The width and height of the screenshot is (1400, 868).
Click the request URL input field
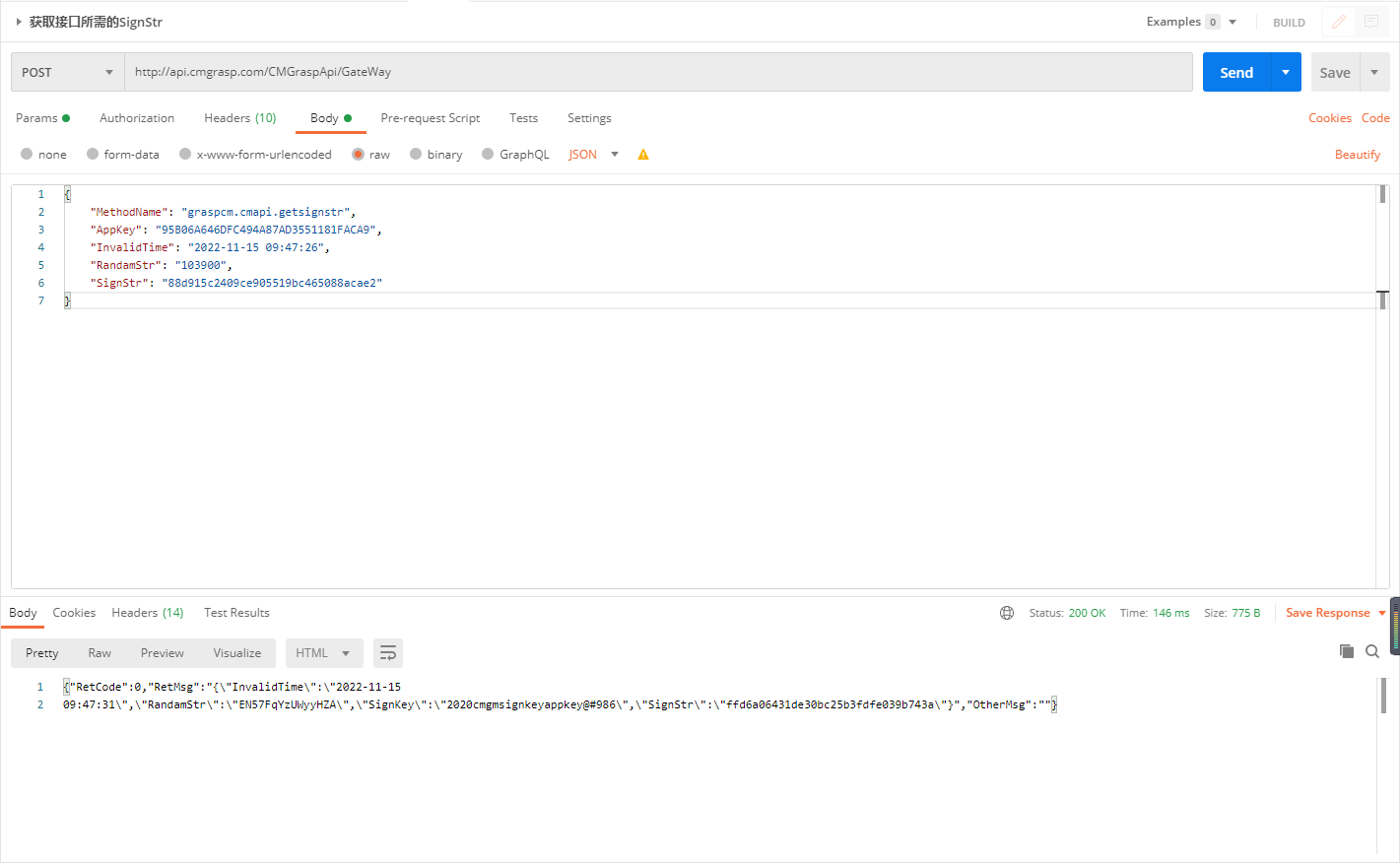point(657,72)
